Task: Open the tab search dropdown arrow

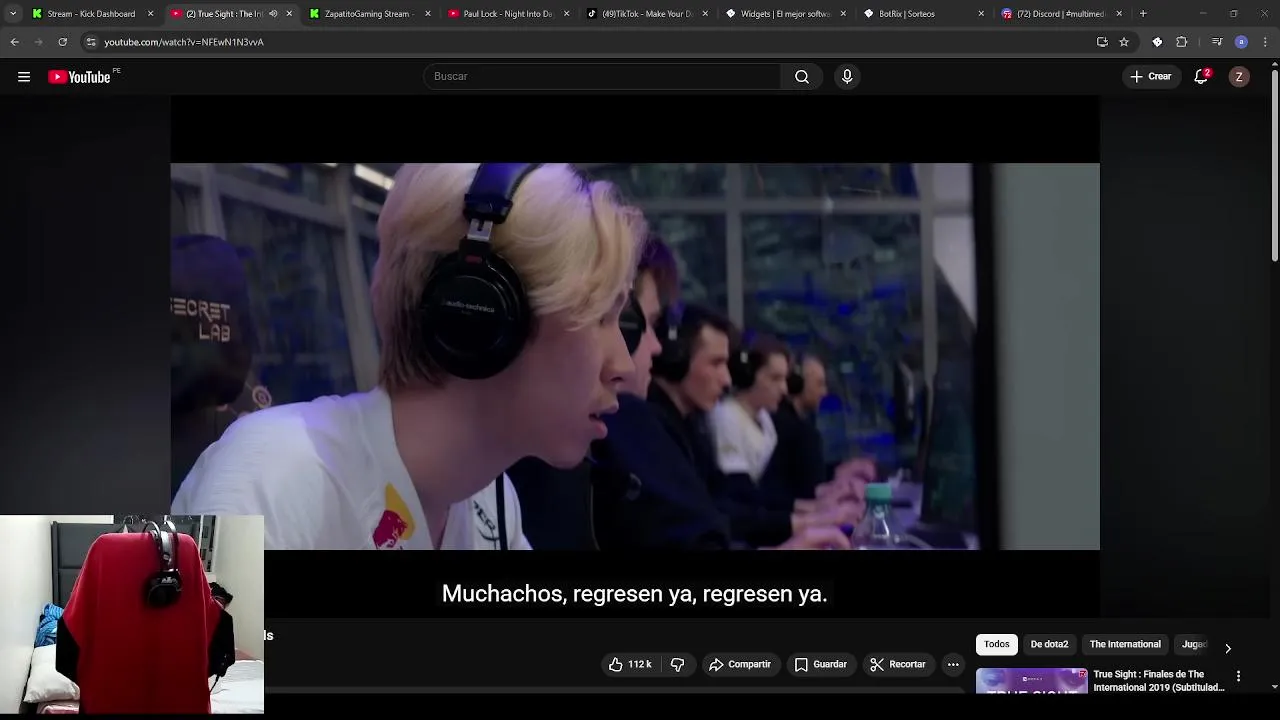Action: pyautogui.click(x=13, y=14)
